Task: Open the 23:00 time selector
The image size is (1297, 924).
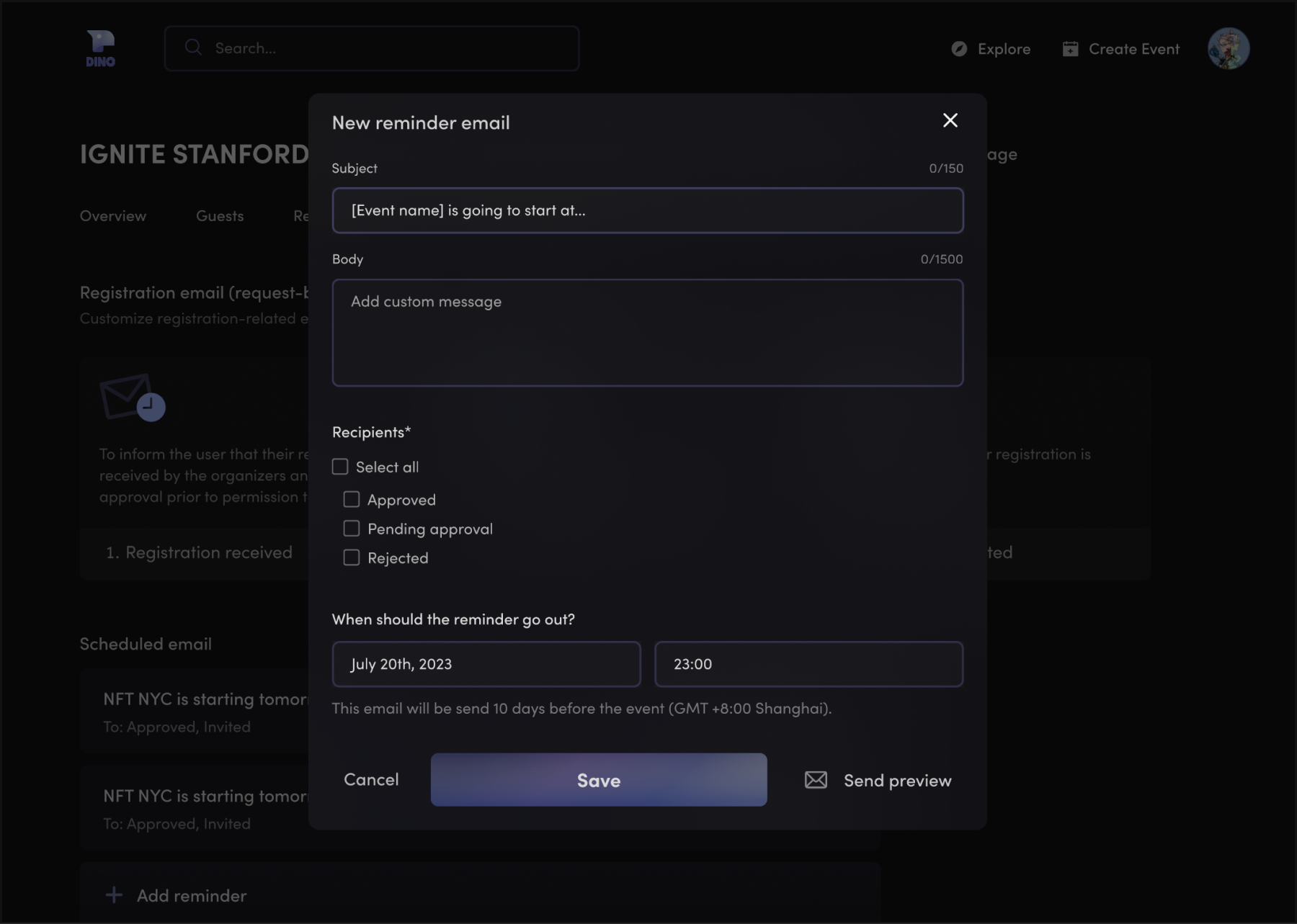Action: click(x=808, y=664)
